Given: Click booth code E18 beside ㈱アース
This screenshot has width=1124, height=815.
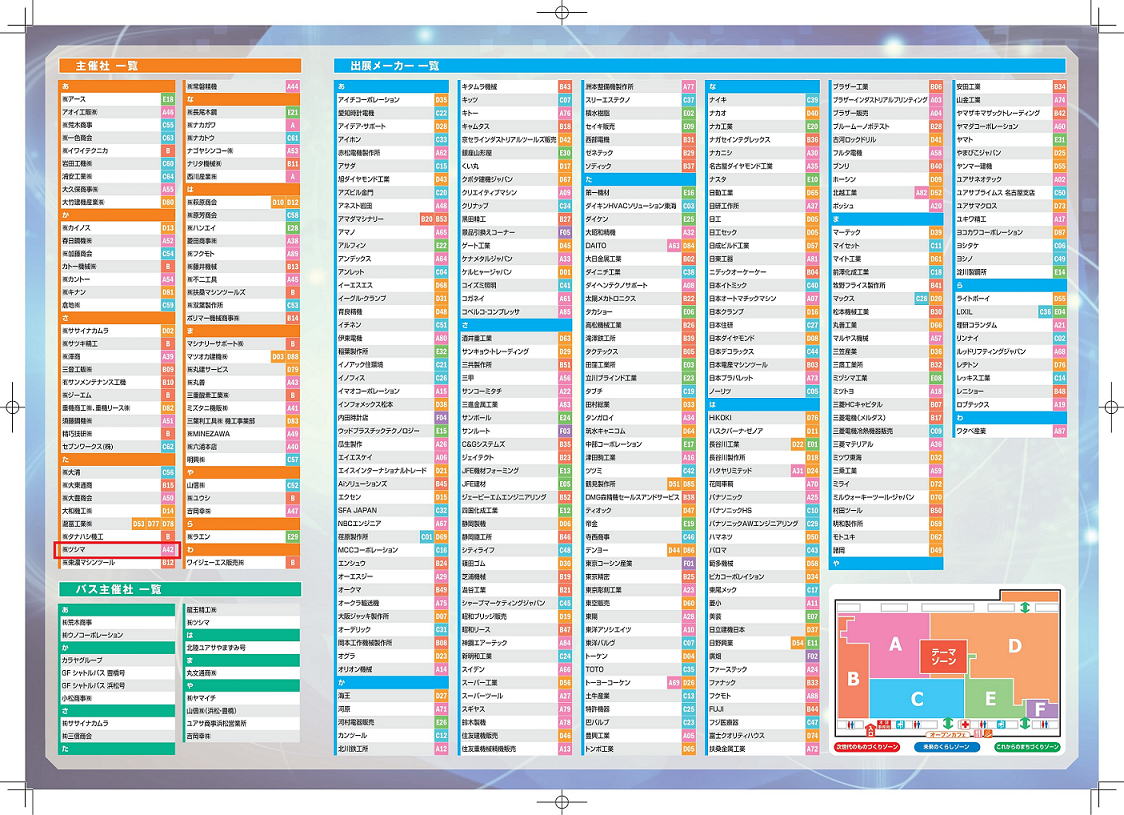Looking at the screenshot, I should pos(168,99).
